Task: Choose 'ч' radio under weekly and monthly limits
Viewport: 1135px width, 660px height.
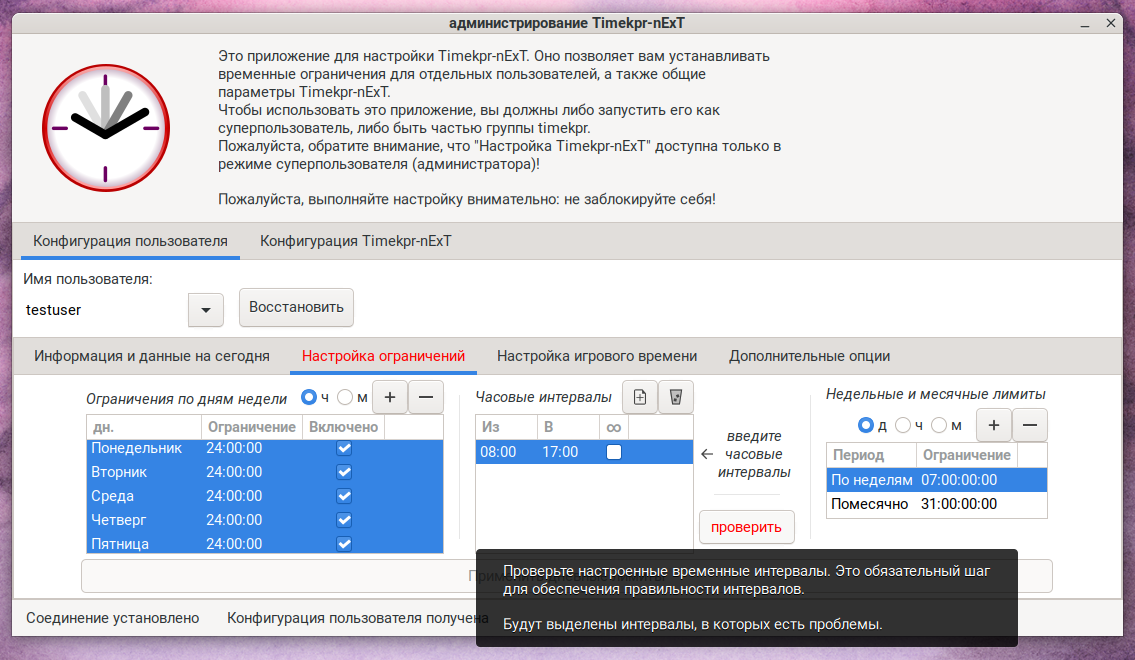Action: coord(903,426)
